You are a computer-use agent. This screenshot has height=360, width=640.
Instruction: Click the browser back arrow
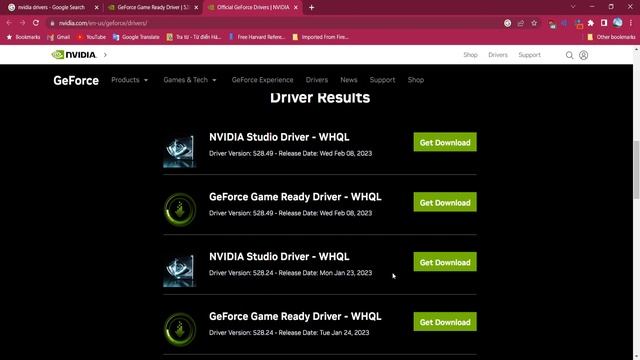click(x=9, y=23)
